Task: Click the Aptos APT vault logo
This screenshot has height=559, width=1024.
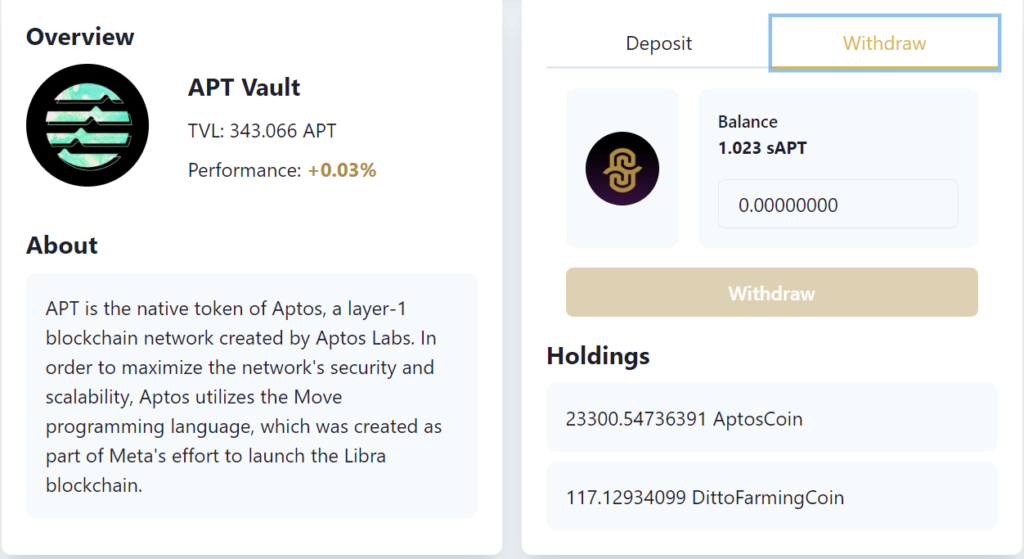Action: [x=87, y=125]
